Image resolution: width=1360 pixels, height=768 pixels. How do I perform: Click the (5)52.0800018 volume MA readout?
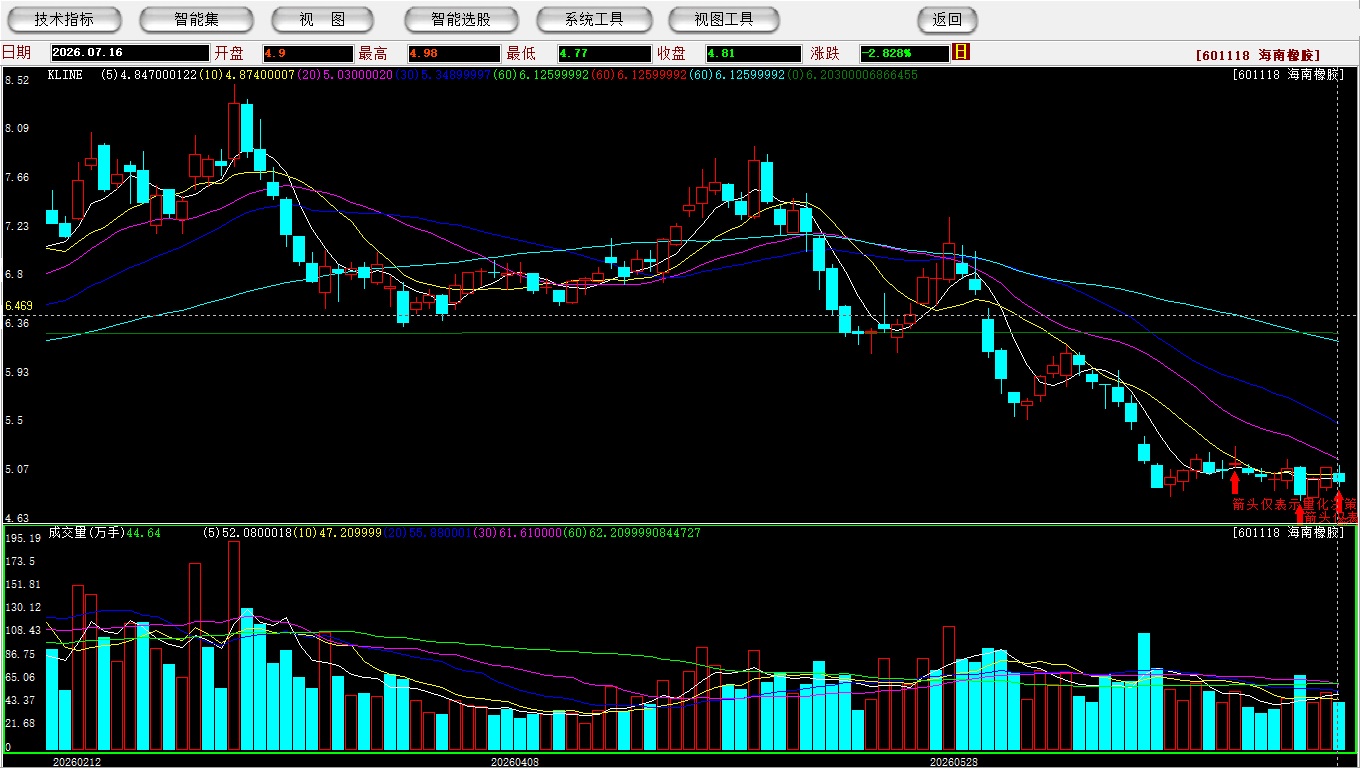[249, 533]
